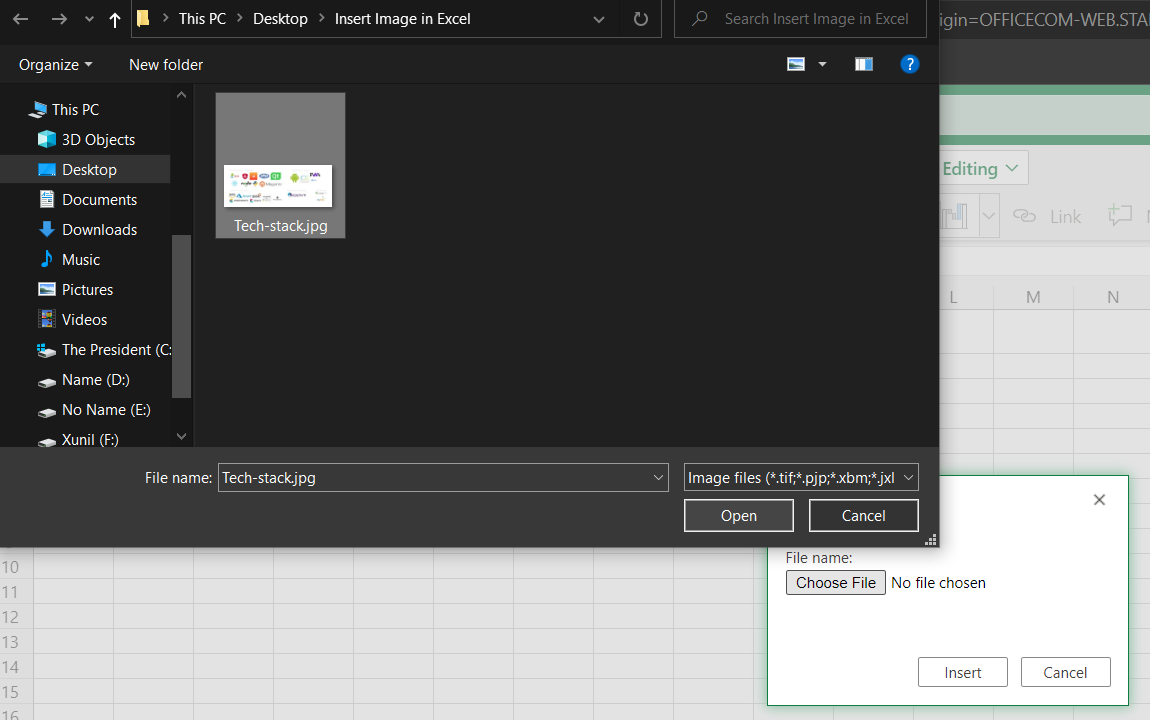Click the folder icon in address bar
The image size is (1150, 720).
[x=144, y=18]
